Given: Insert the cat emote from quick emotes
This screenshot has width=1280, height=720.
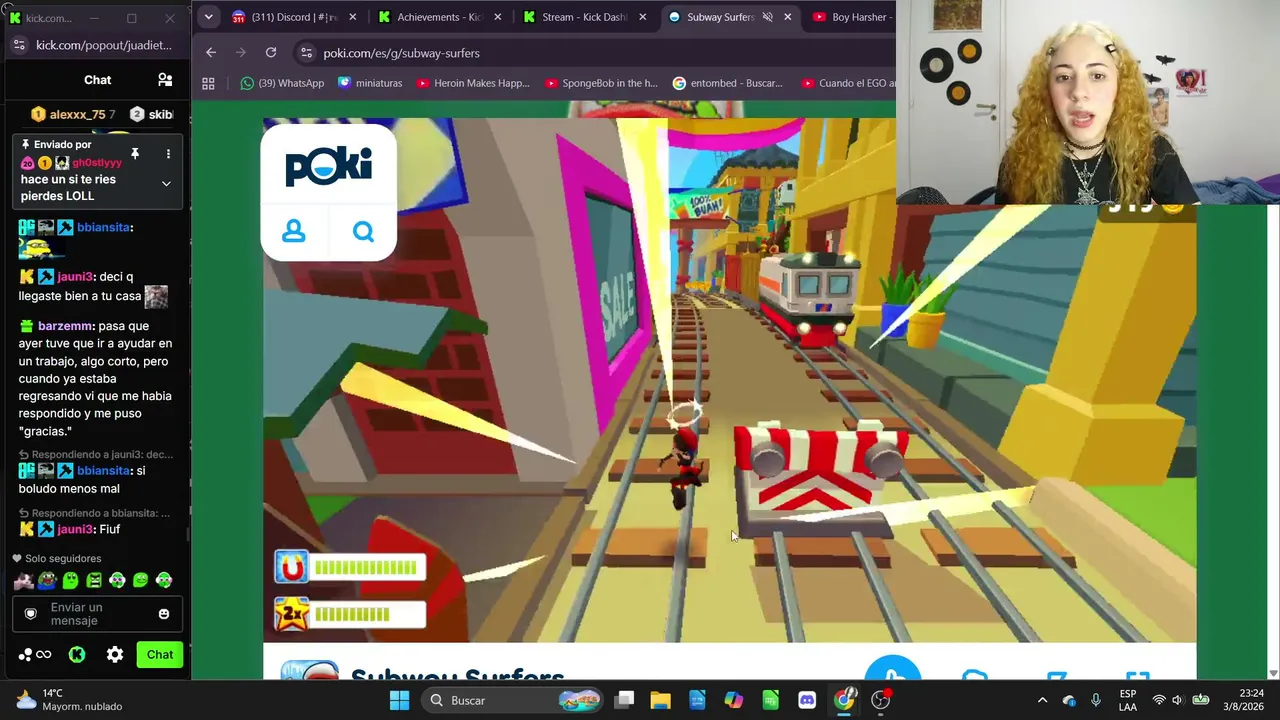Looking at the screenshot, I should pyautogui.click(x=24, y=580).
